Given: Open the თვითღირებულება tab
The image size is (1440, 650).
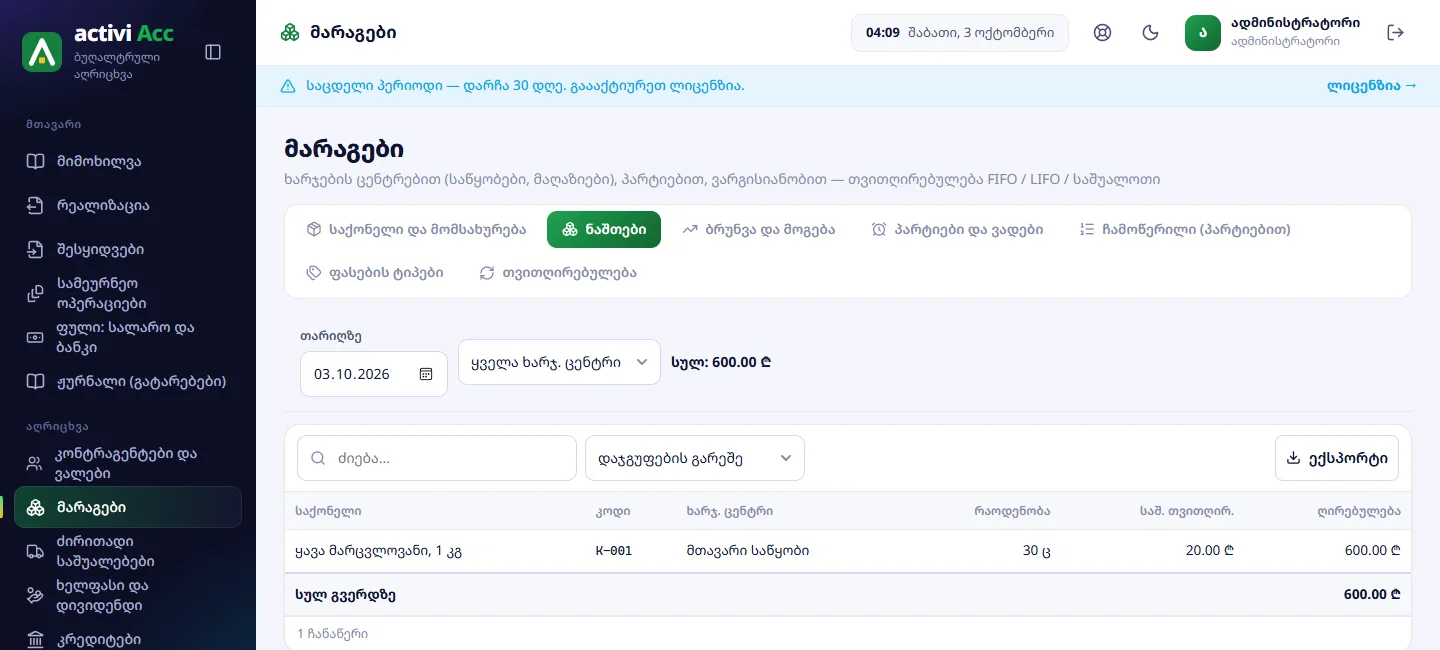Looking at the screenshot, I should [x=558, y=272].
